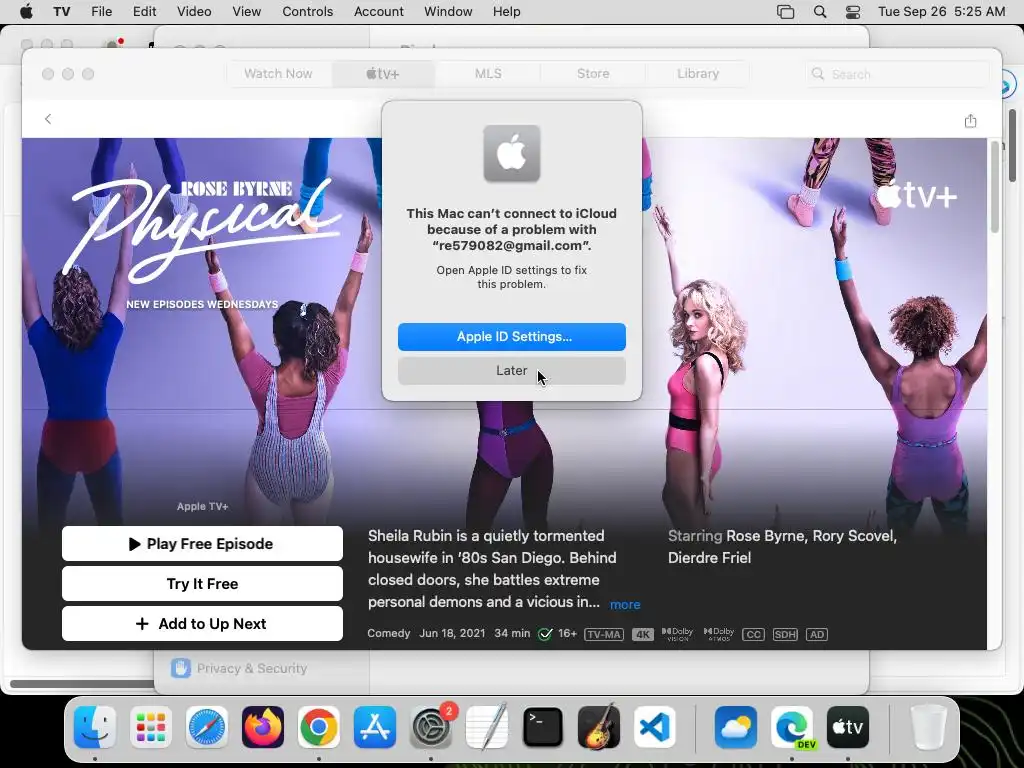Click the Dolby Vision badge
The height and width of the screenshot is (768, 1024).
click(x=677, y=634)
